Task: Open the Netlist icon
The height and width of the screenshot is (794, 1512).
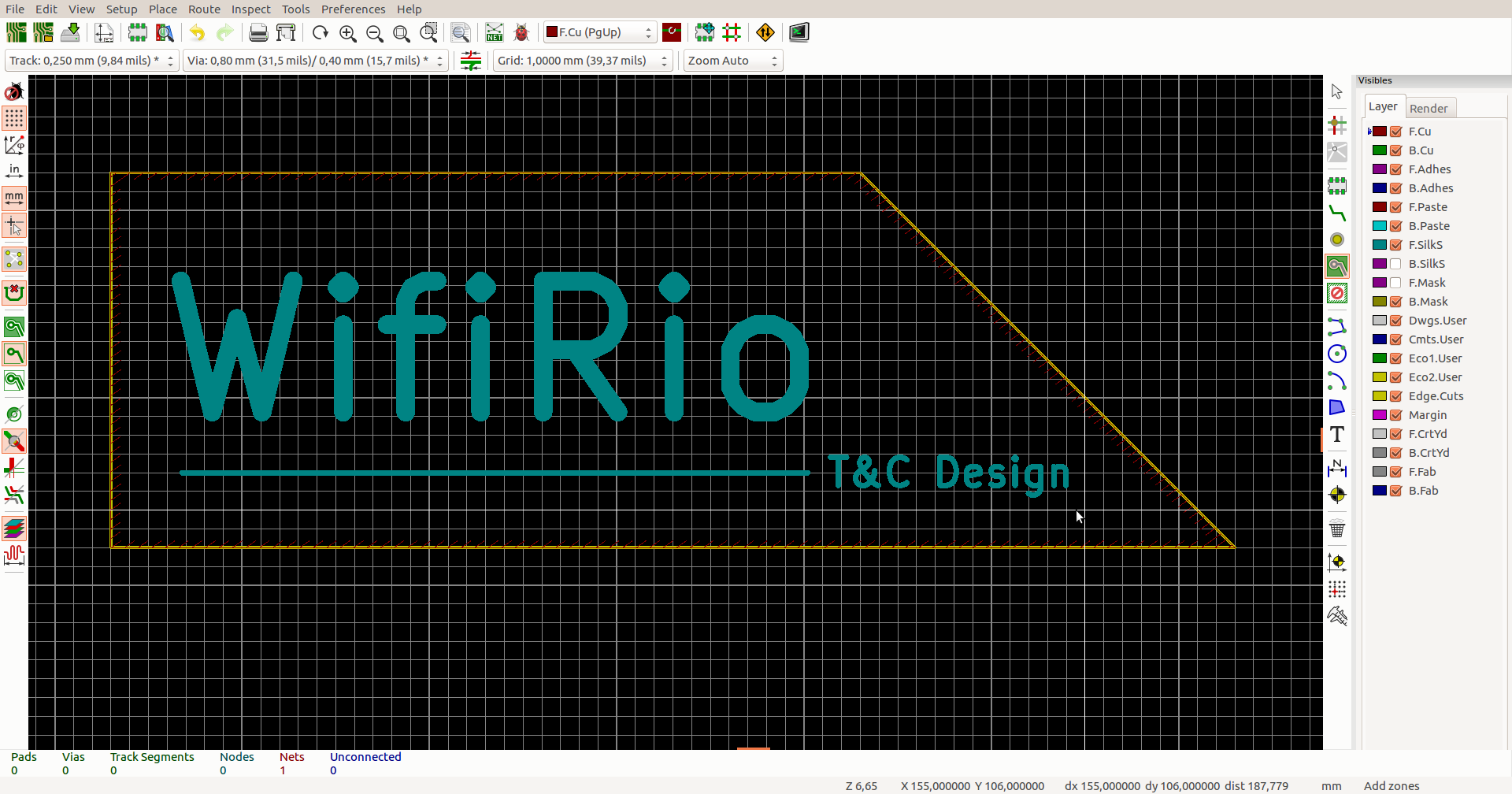Action: [494, 32]
